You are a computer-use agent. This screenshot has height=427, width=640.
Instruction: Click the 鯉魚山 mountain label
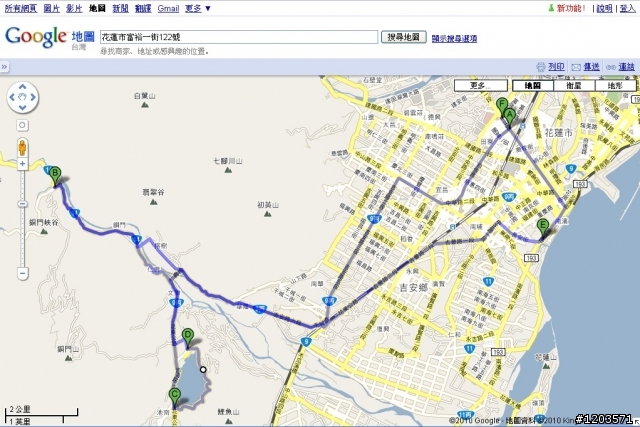(x=228, y=412)
